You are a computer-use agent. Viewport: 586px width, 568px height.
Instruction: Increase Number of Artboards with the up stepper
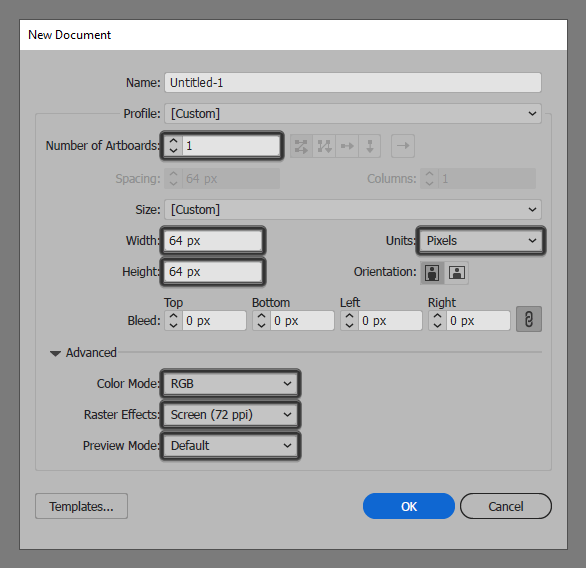pos(173,141)
